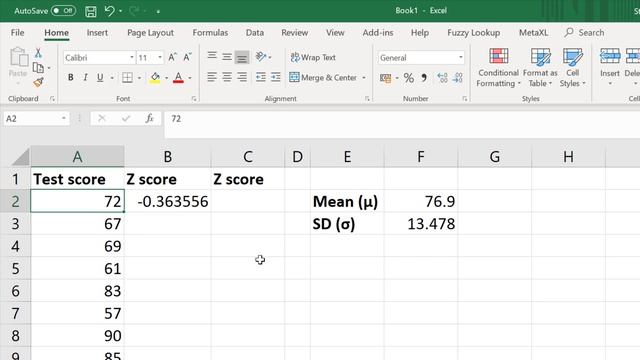Switch to the Formulas tab
Screen dimensions: 640x360
210,33
